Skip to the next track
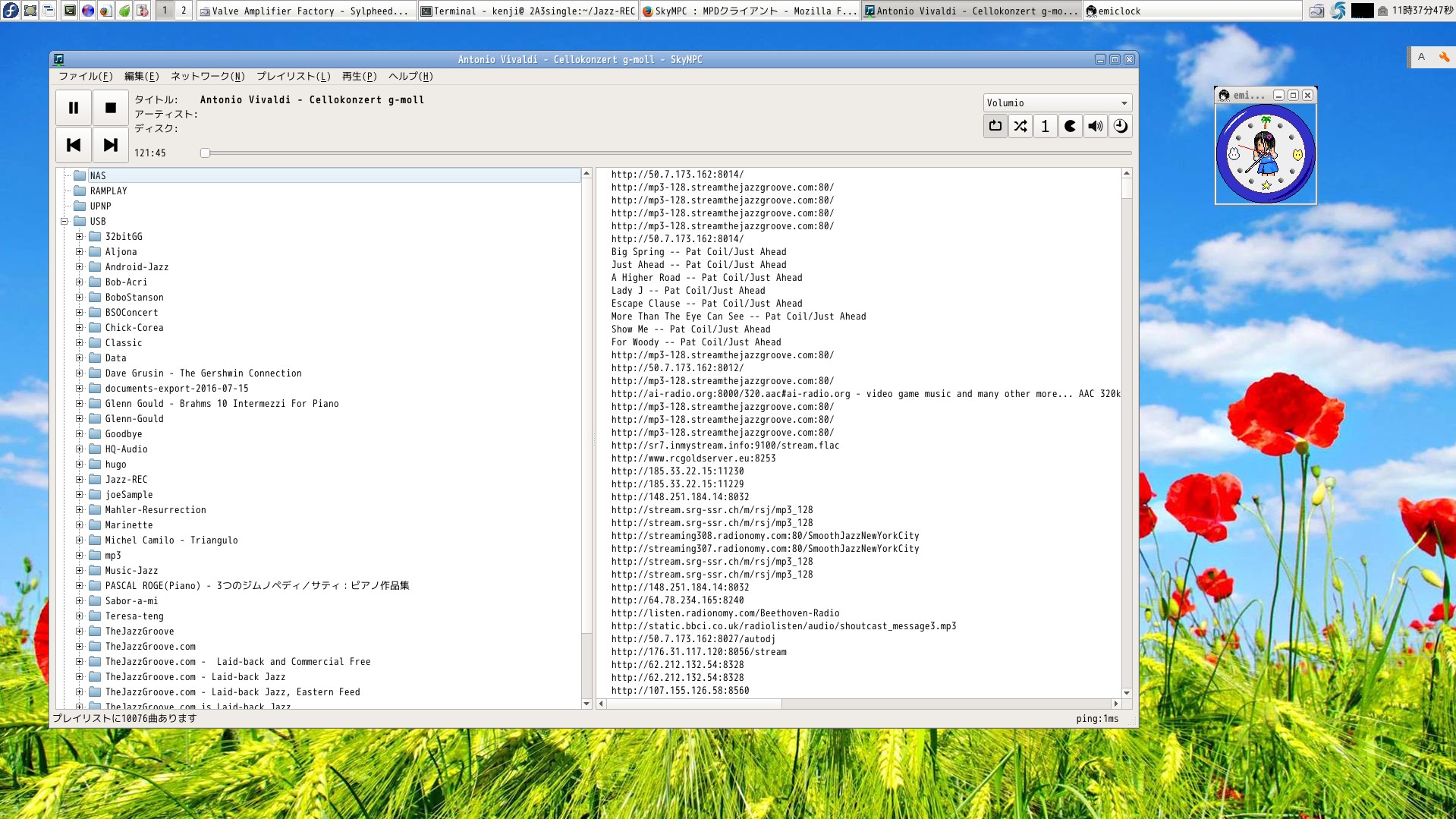The height and width of the screenshot is (819, 1456). click(110, 144)
